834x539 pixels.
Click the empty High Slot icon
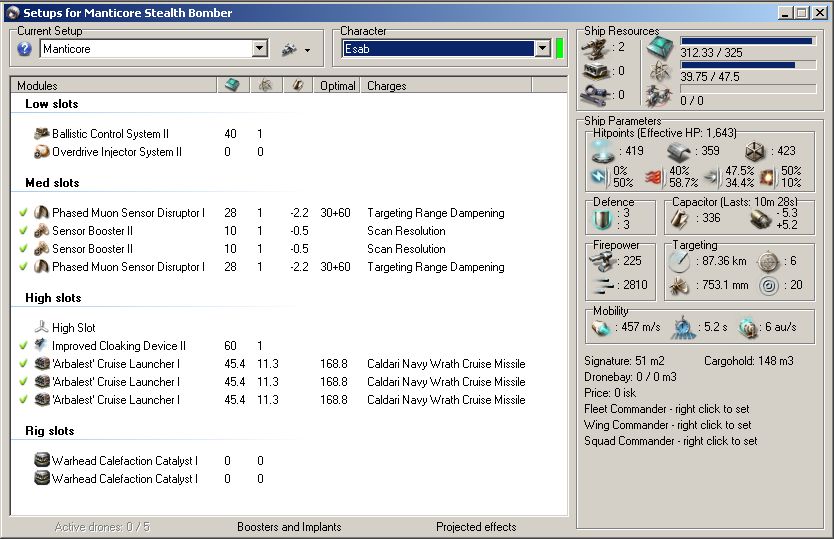[x=41, y=327]
